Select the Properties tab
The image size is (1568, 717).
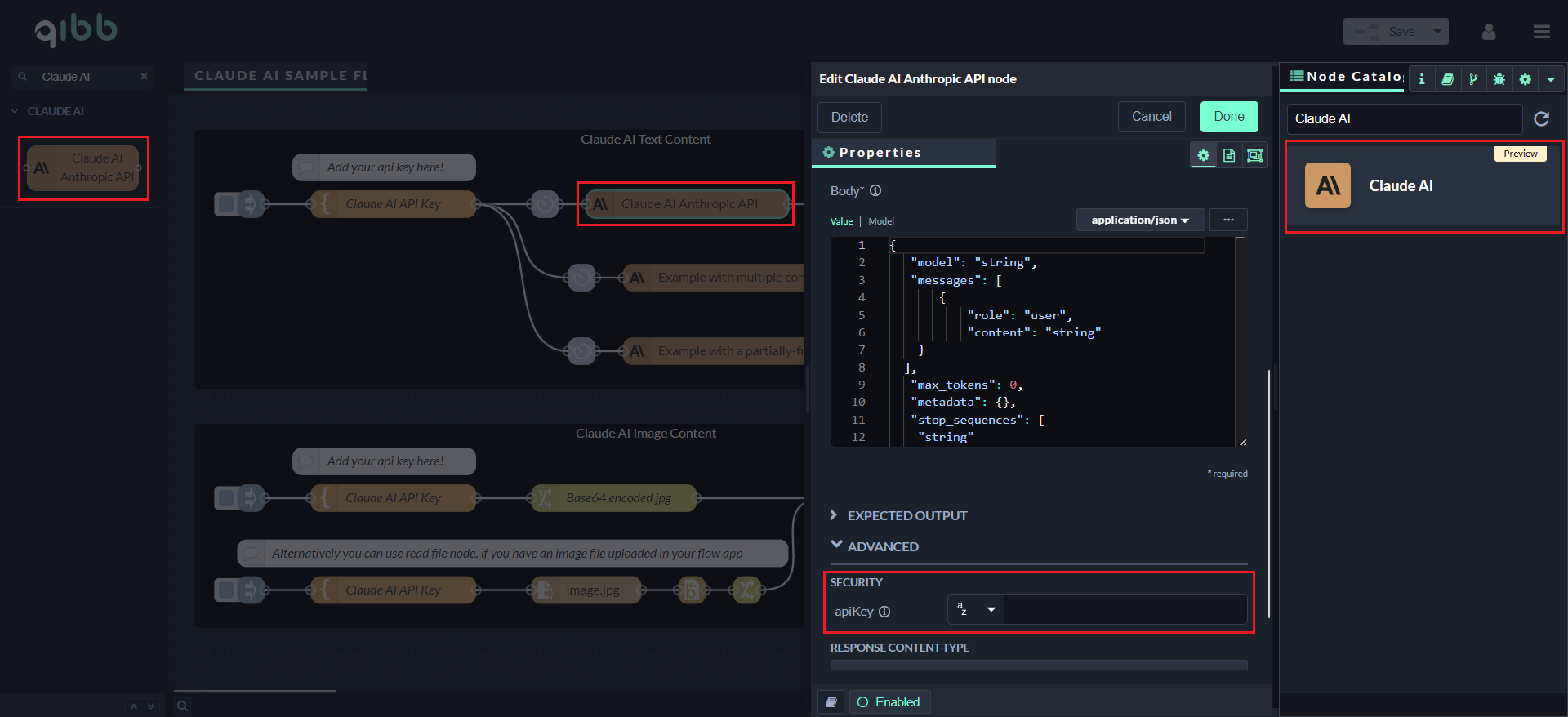click(879, 153)
